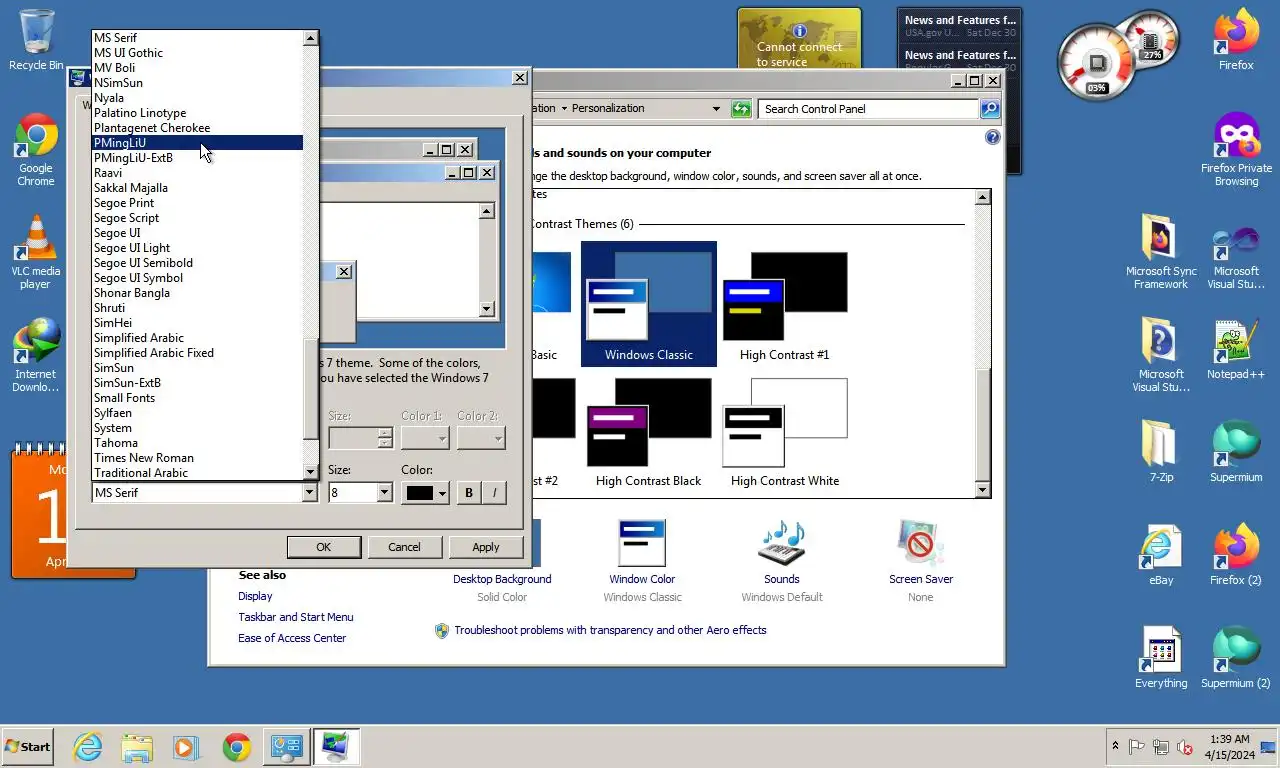Click Apply in Window Color dialog

(486, 547)
